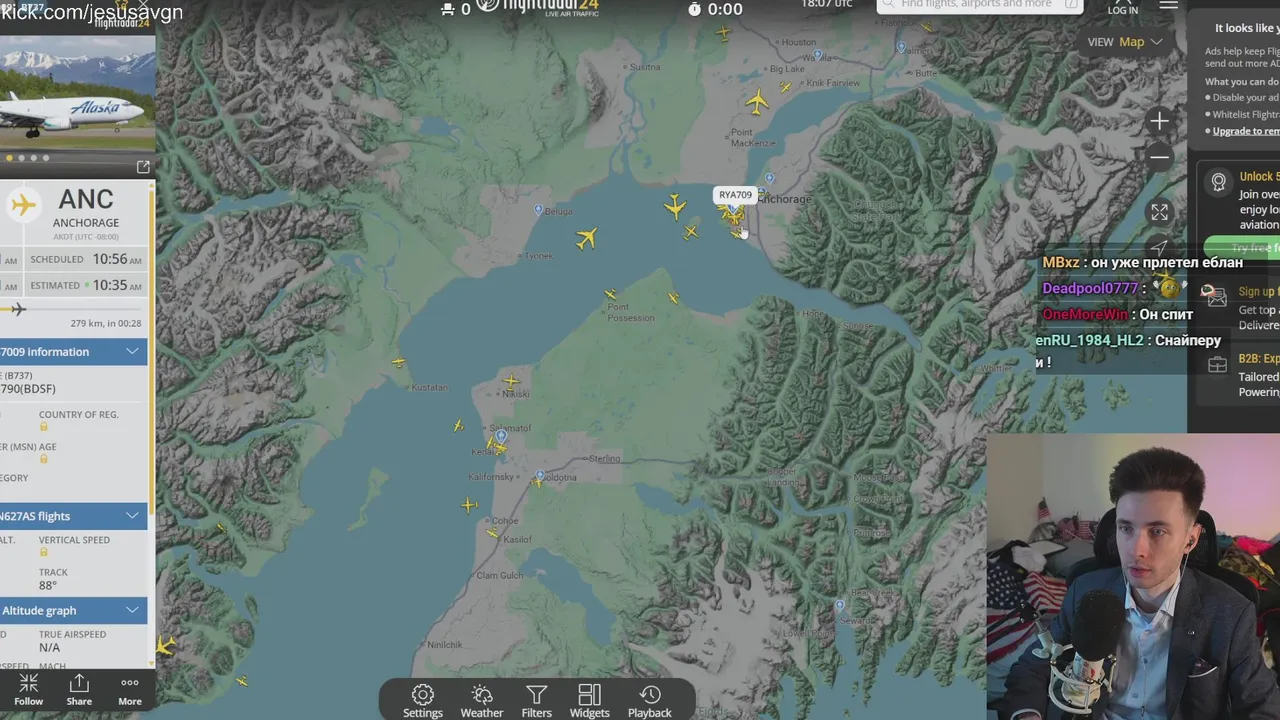Center map on my location
1280x720 pixels.
[1159, 246]
